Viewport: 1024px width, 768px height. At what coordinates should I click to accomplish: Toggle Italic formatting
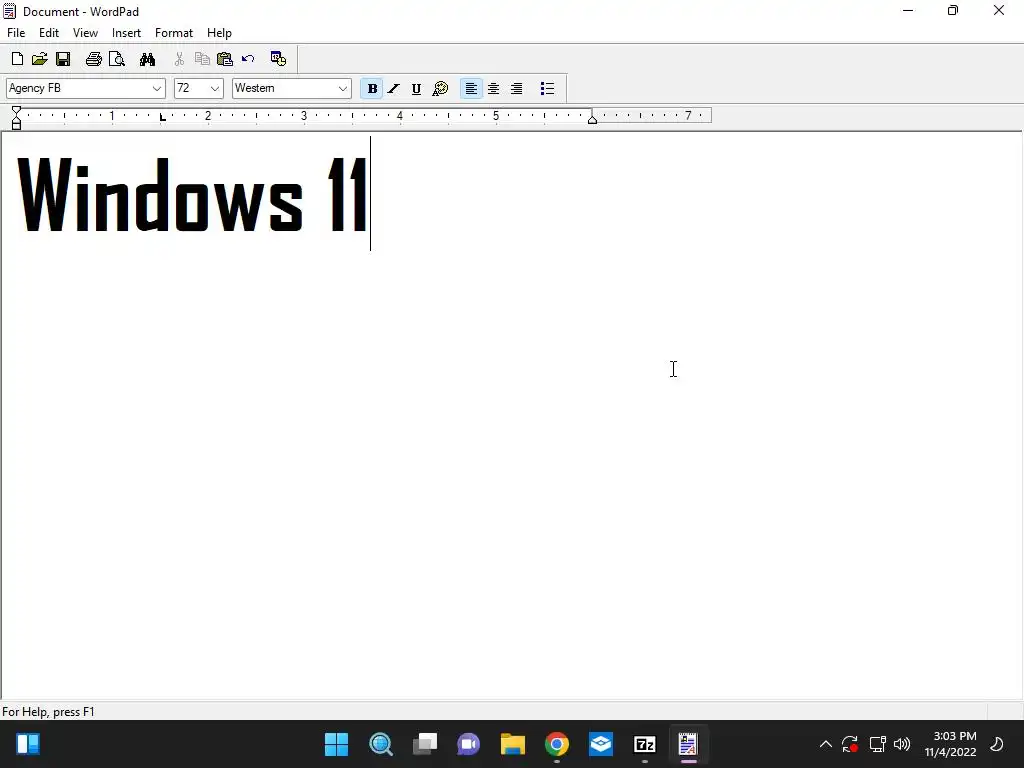click(x=394, y=89)
